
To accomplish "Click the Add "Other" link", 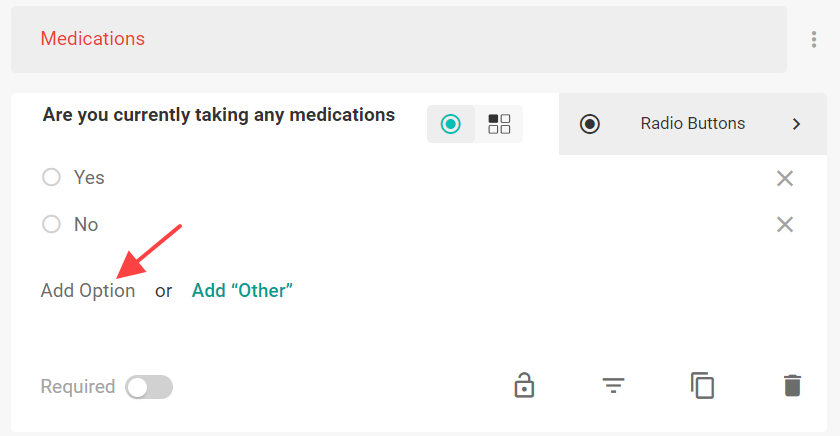I will 242,291.
